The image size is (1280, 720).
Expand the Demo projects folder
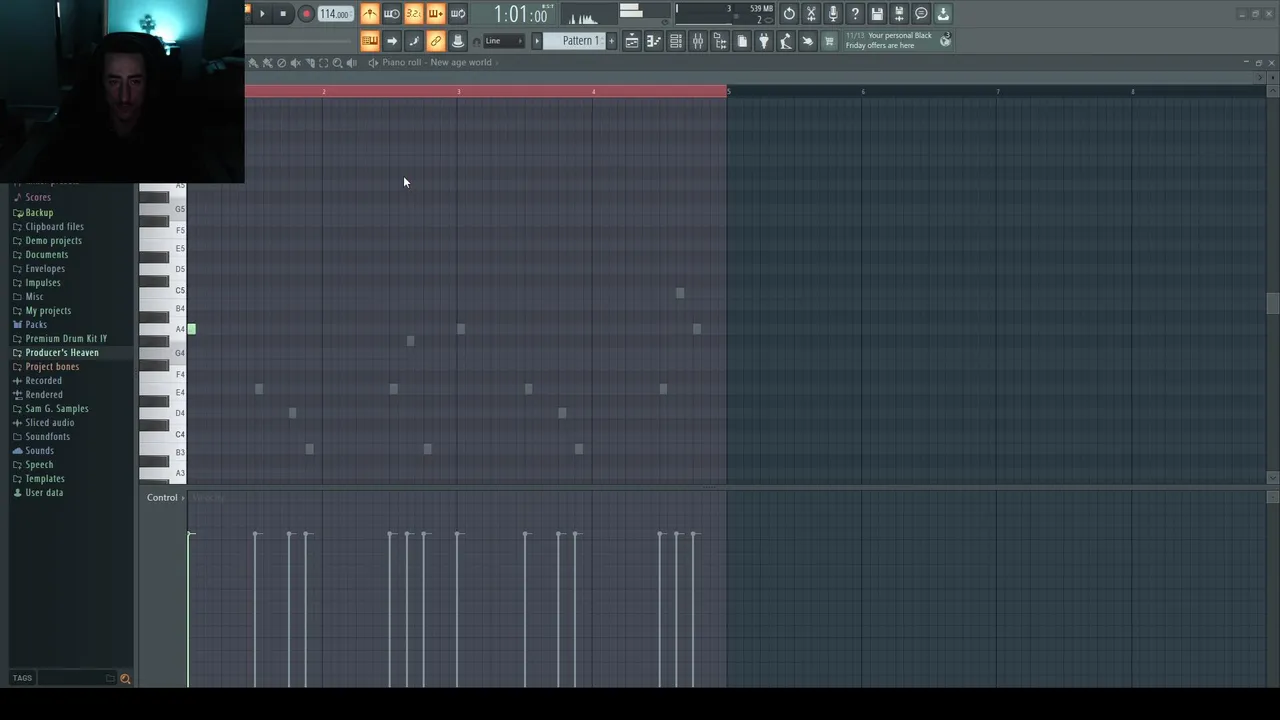[x=53, y=241]
